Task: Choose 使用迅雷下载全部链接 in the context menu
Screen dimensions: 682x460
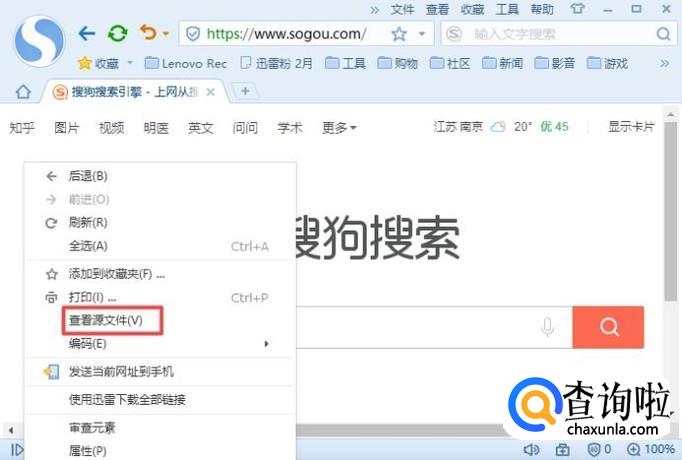Action: 161,400
